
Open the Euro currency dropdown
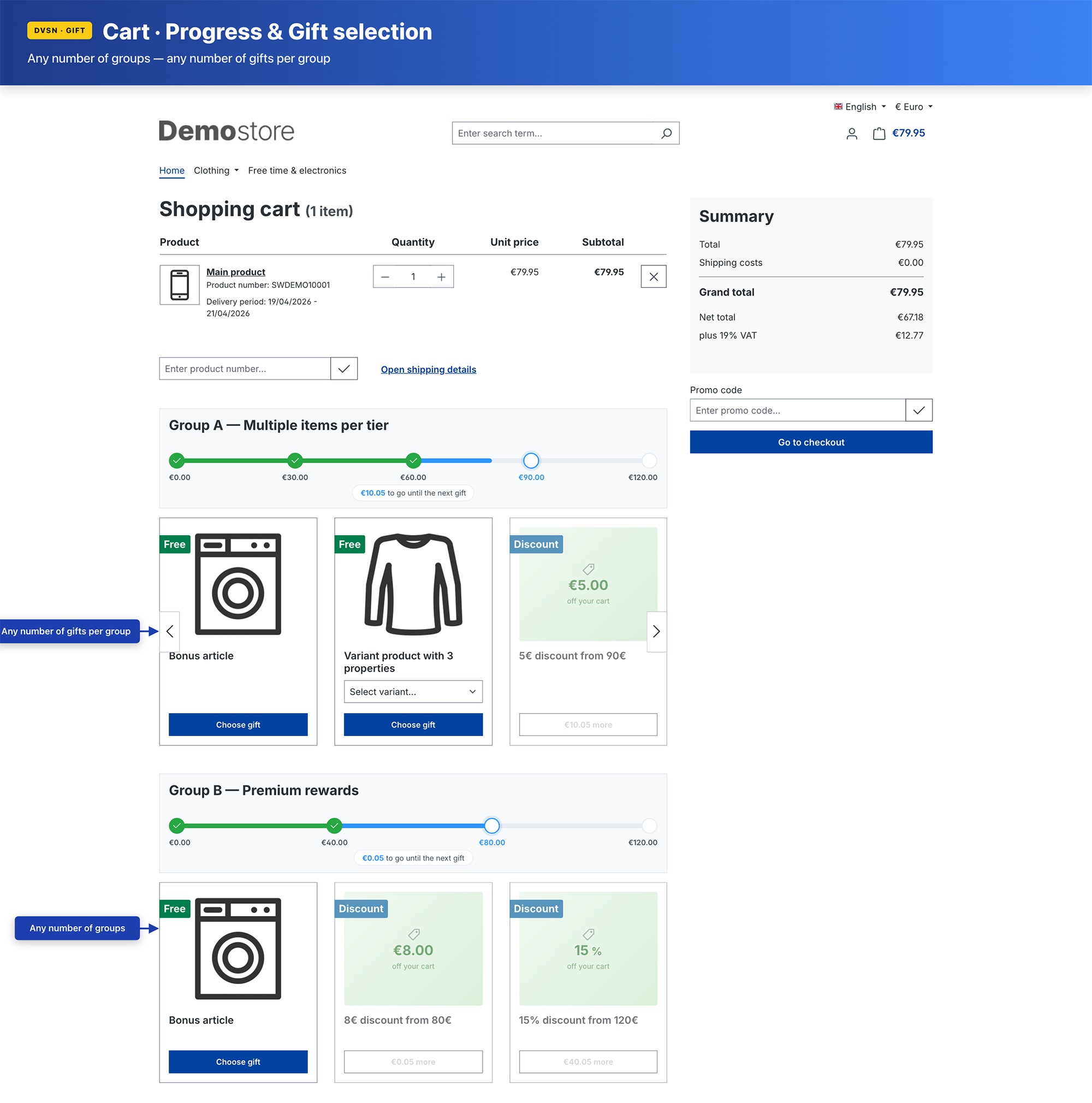[913, 107]
